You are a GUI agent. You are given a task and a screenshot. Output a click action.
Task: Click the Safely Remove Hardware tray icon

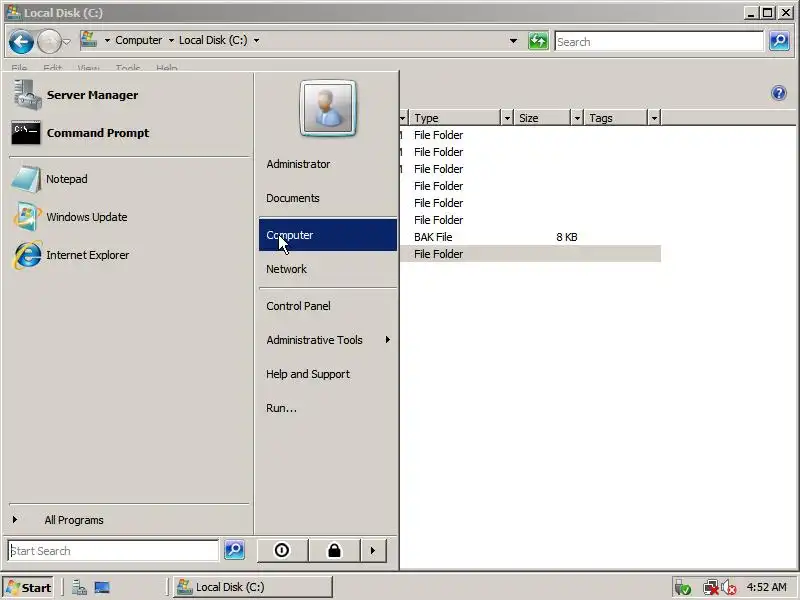[683, 588]
